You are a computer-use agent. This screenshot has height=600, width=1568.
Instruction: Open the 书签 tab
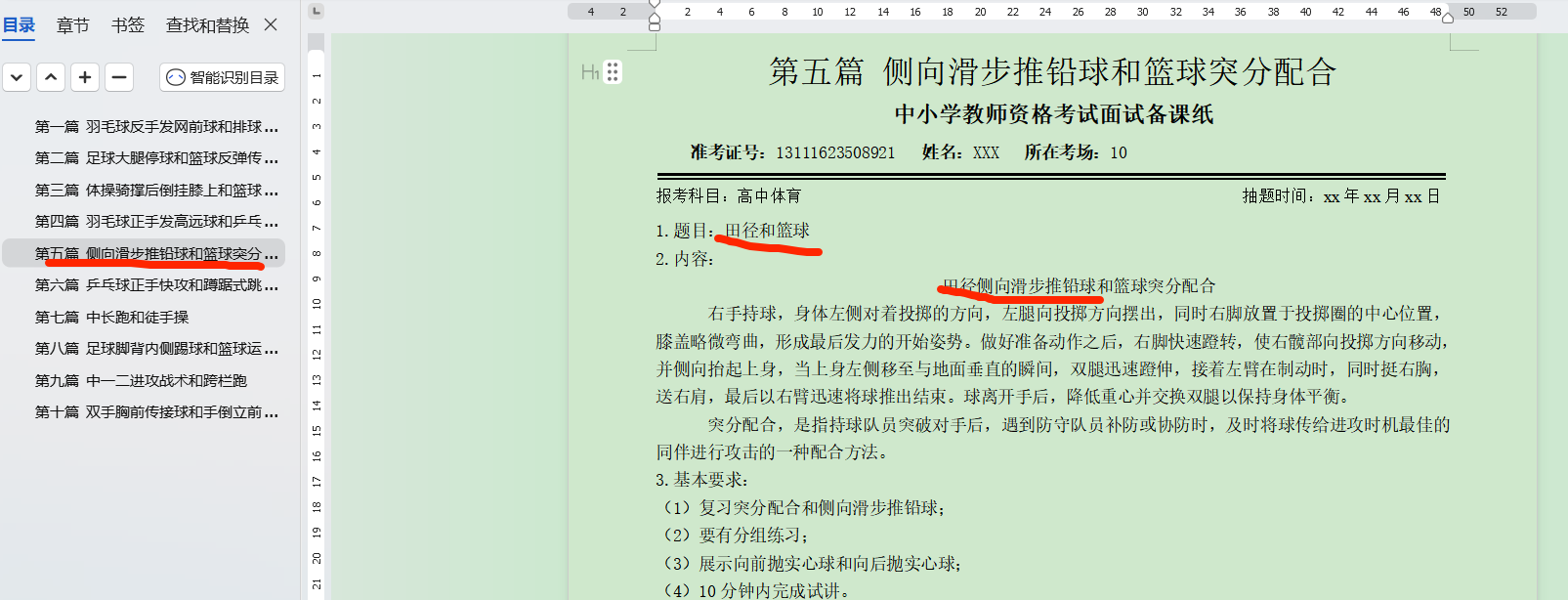(127, 25)
